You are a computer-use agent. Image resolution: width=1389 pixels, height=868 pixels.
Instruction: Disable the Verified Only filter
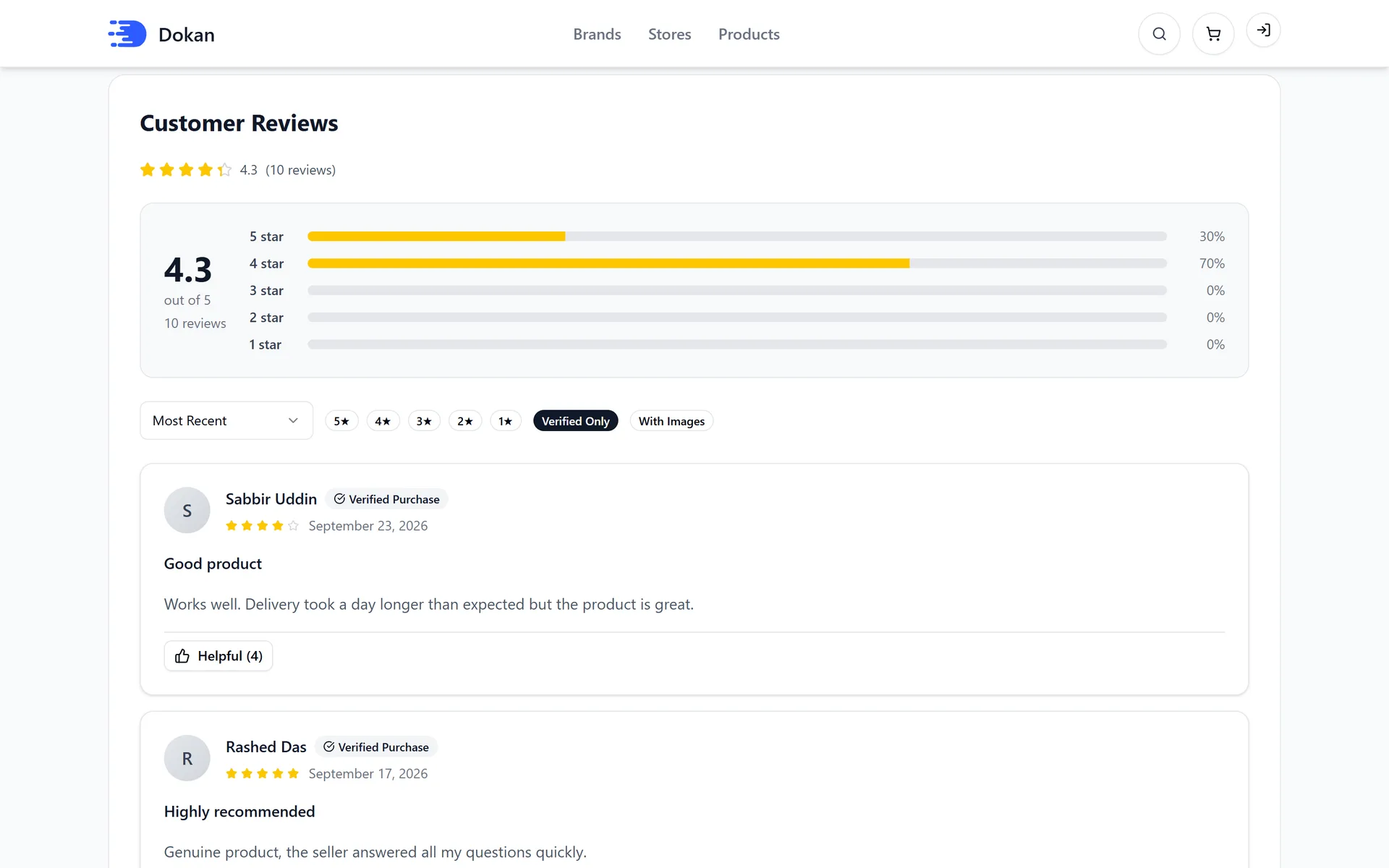pyautogui.click(x=576, y=421)
